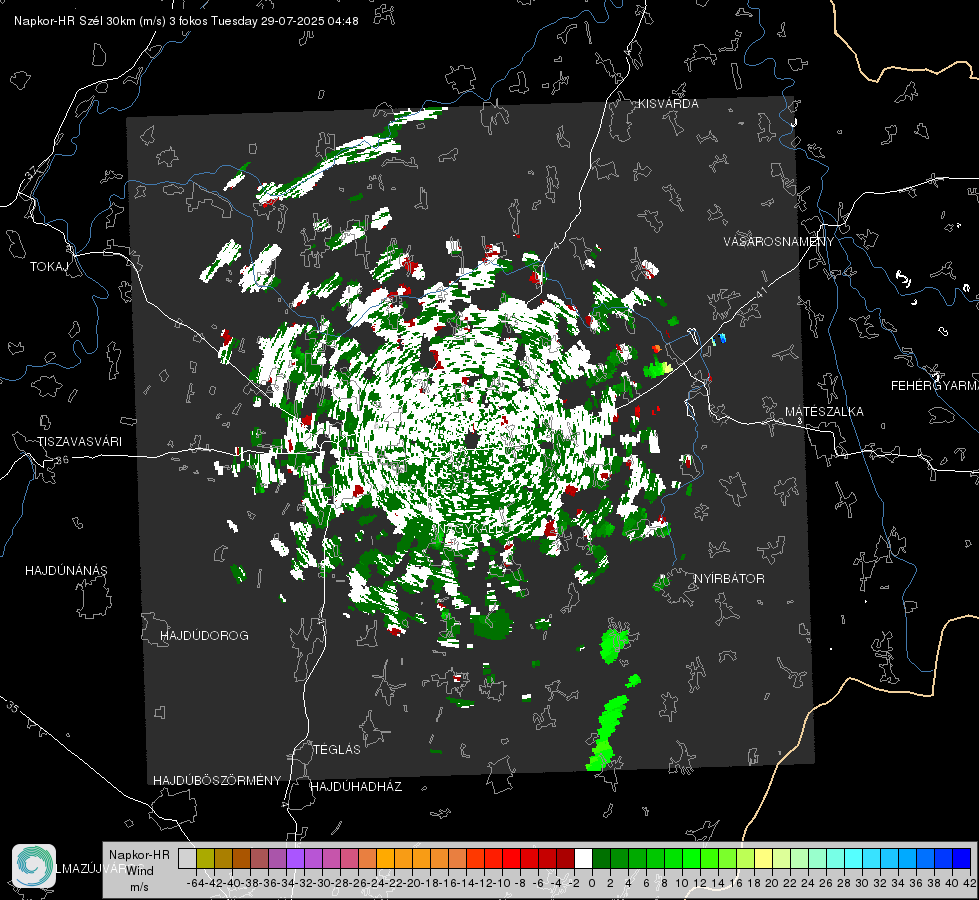Click the TÉGLÁS label
Screen dimensions: 979x900
[337, 750]
